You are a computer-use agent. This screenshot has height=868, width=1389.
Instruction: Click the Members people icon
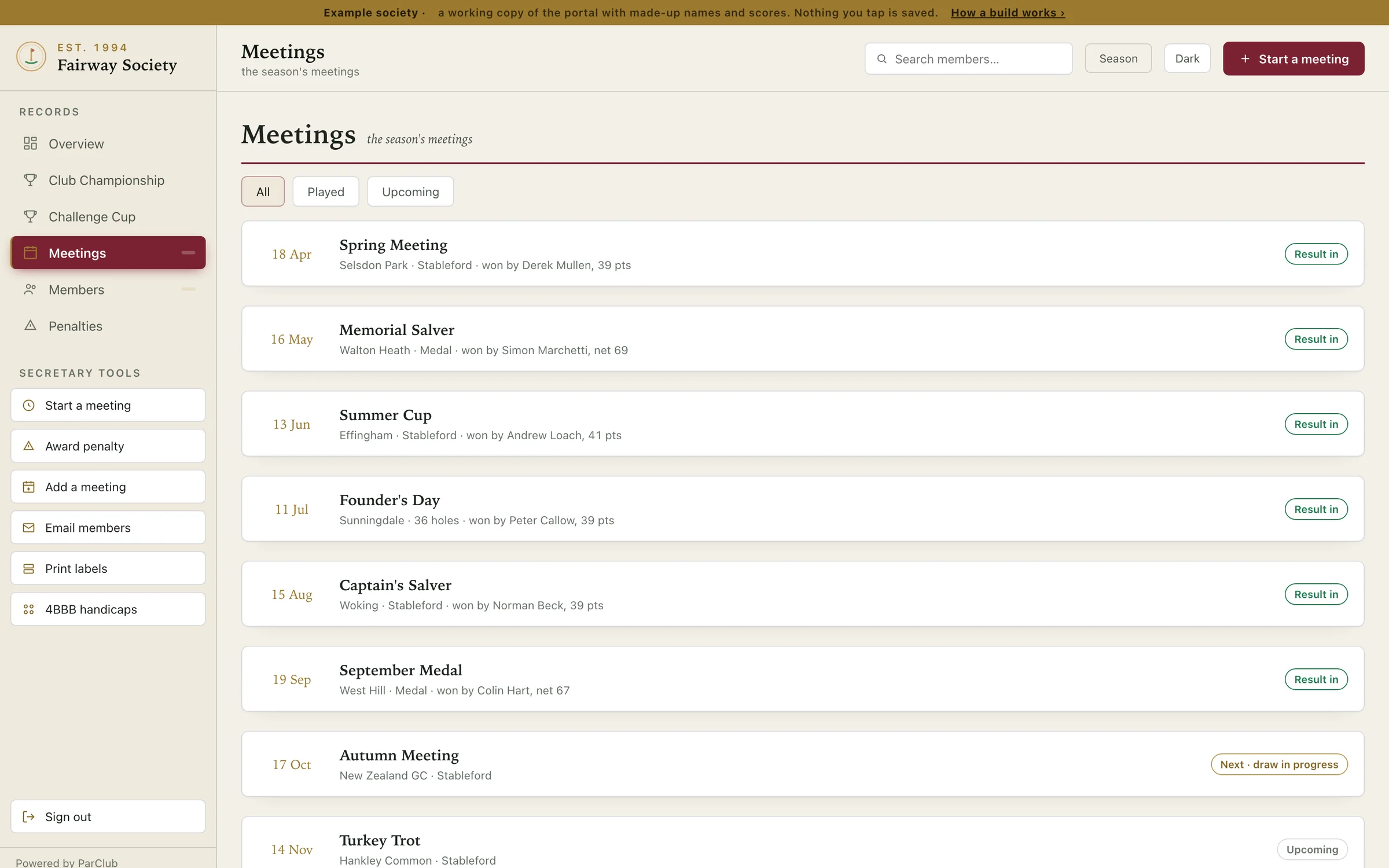click(30, 289)
